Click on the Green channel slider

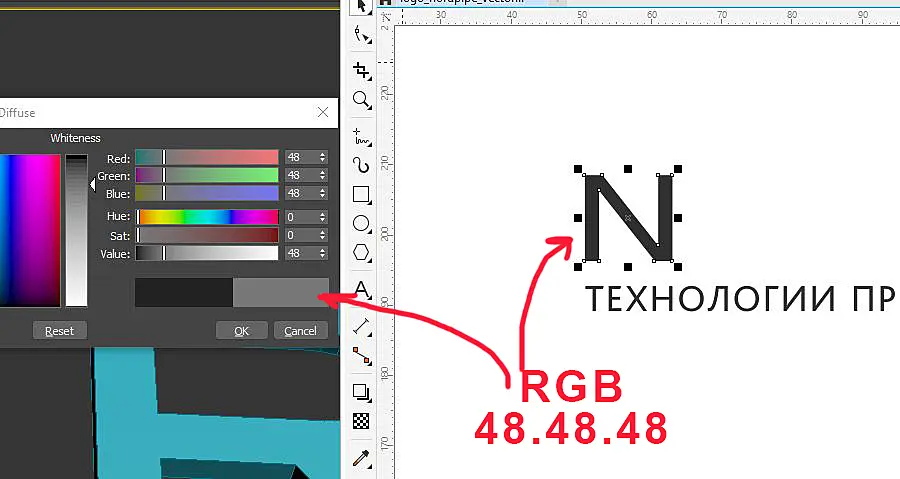click(x=207, y=175)
